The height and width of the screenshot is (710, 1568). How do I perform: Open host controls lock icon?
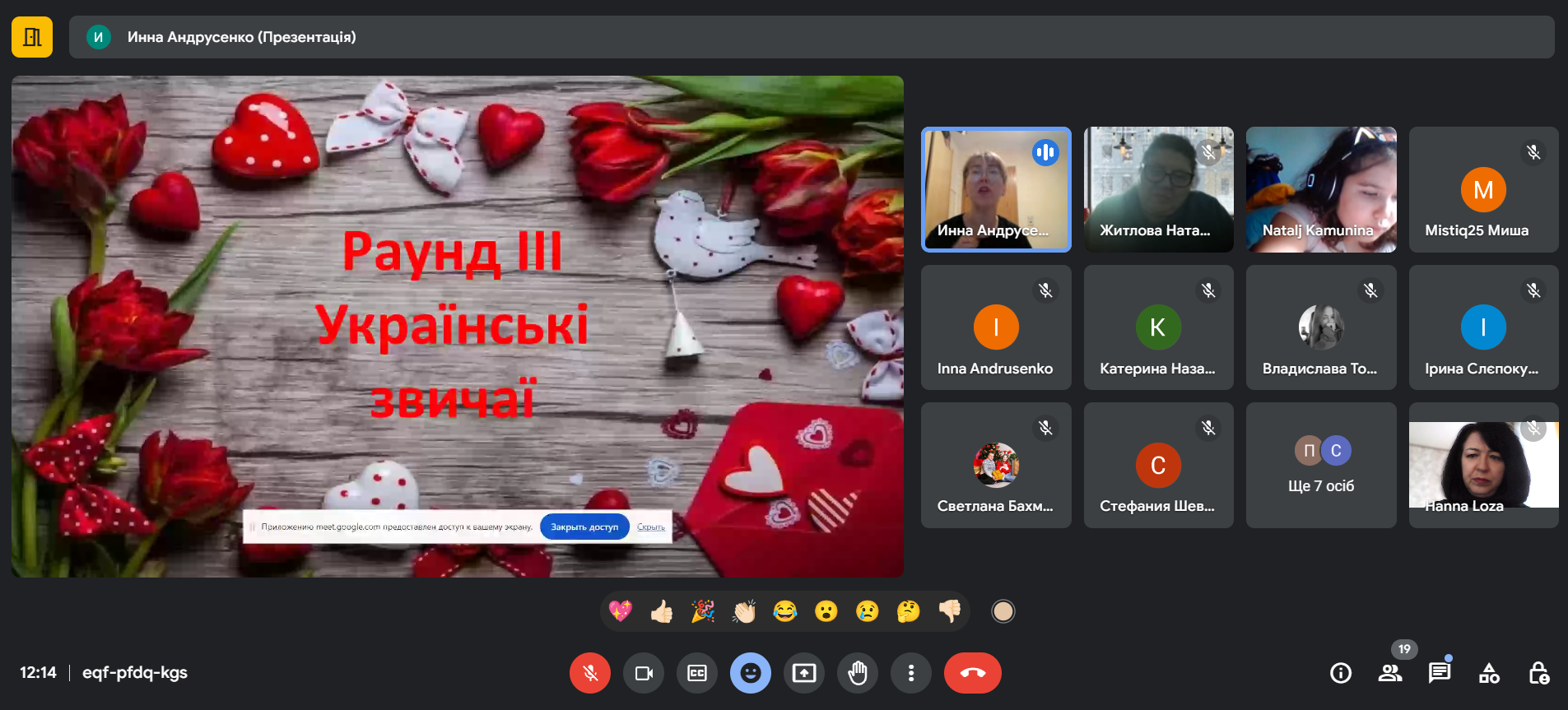coord(1538,673)
